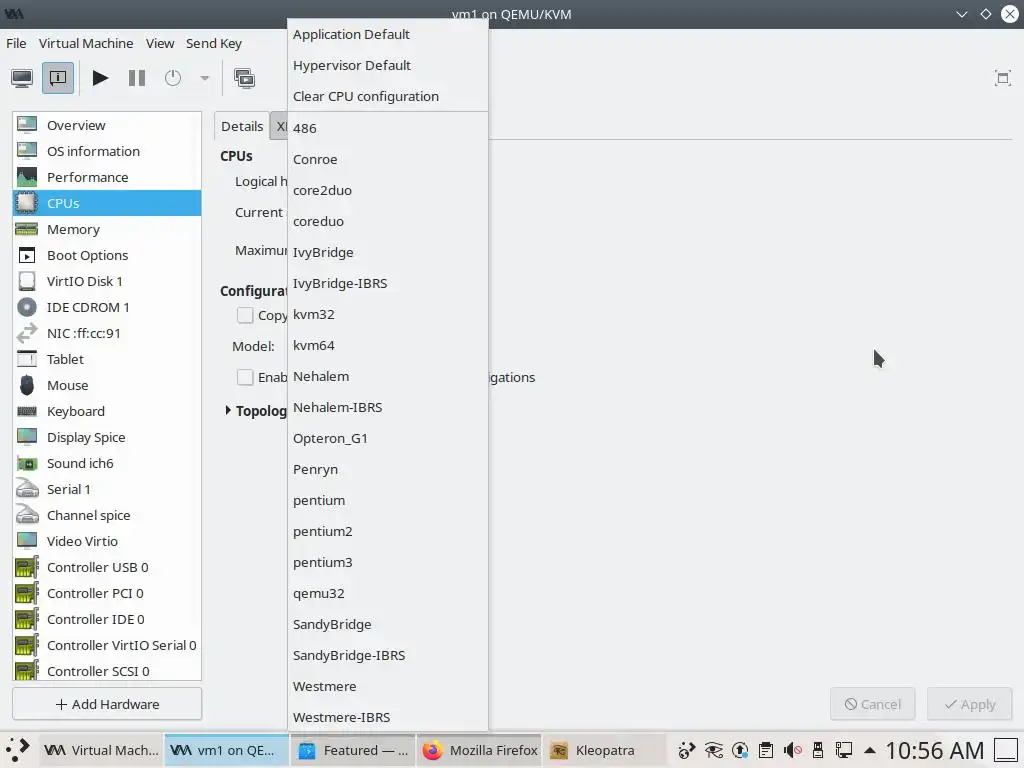Toggle Copy host CPU configuration checkbox

click(x=245, y=315)
